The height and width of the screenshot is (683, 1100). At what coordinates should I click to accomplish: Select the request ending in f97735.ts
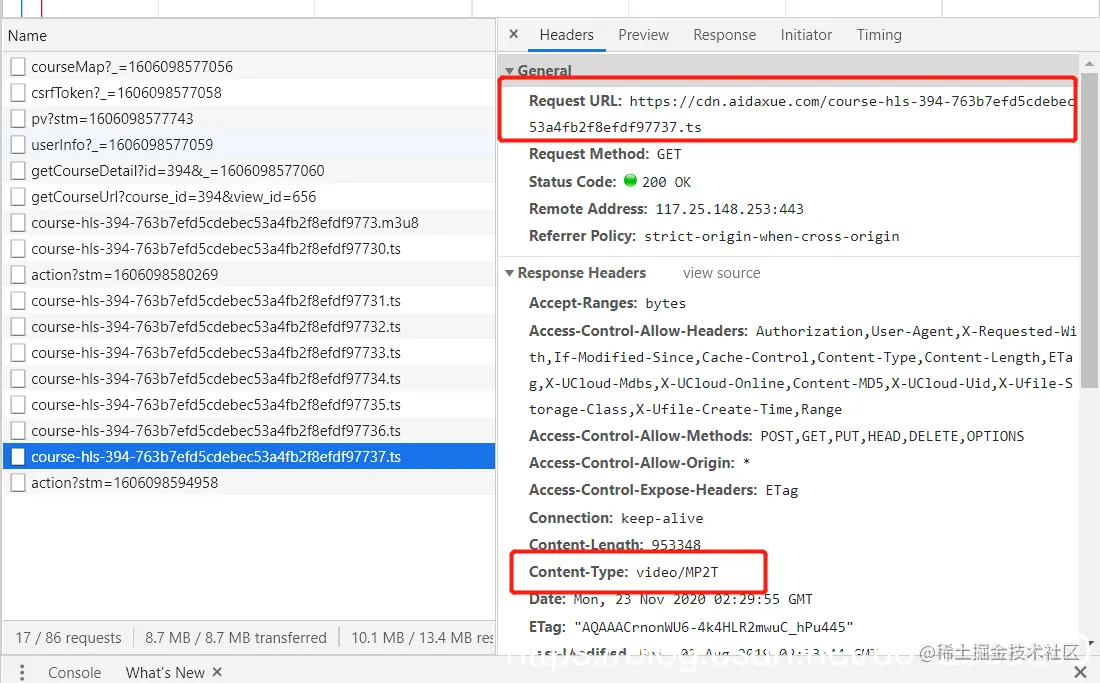coord(249,404)
